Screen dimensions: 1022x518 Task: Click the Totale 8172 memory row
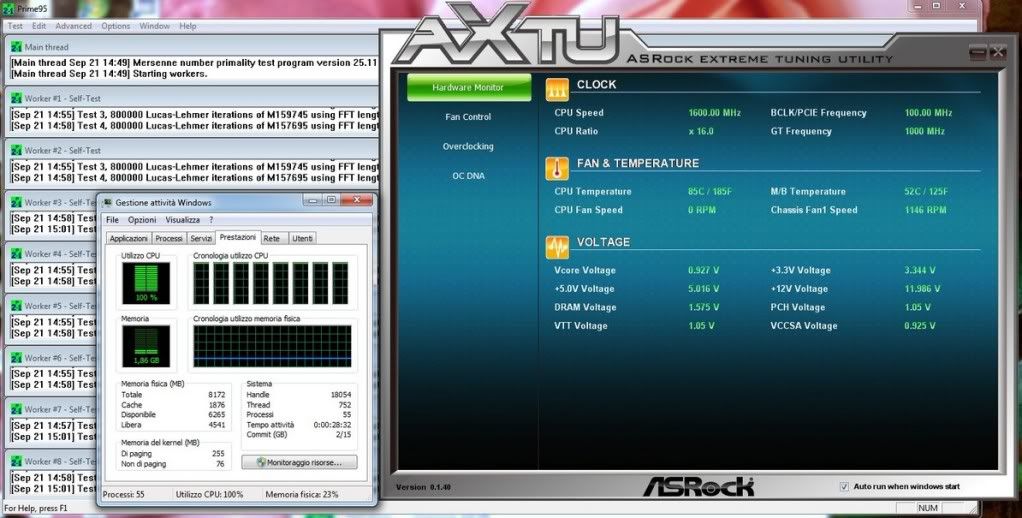[173, 395]
